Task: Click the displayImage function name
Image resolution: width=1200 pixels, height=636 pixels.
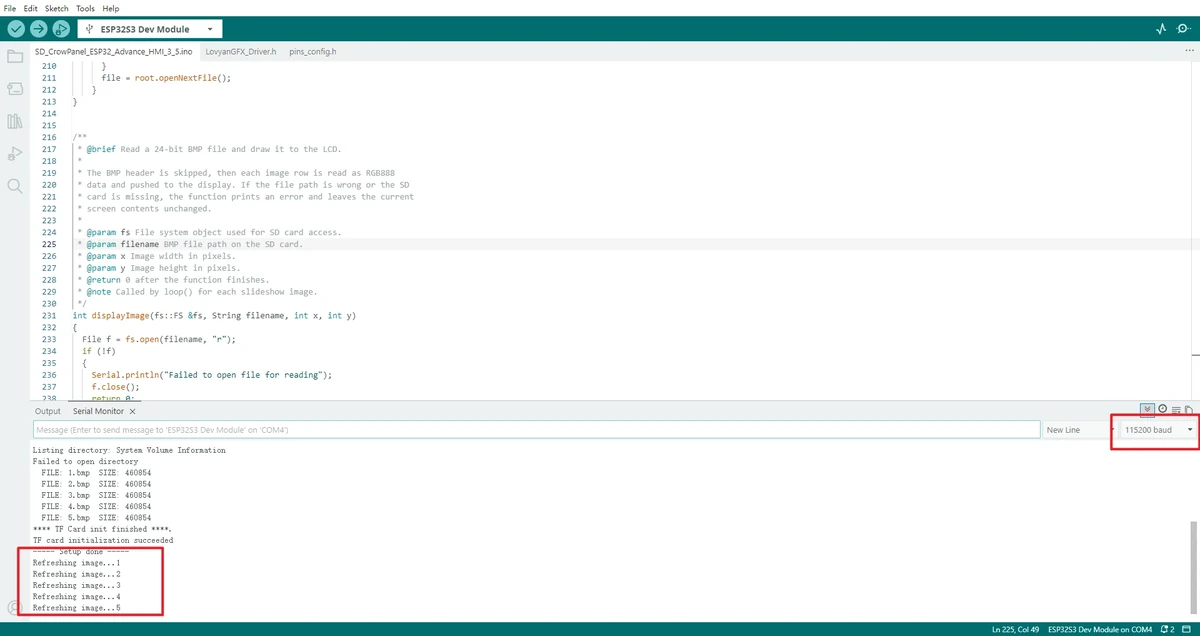Action: [x=119, y=316]
